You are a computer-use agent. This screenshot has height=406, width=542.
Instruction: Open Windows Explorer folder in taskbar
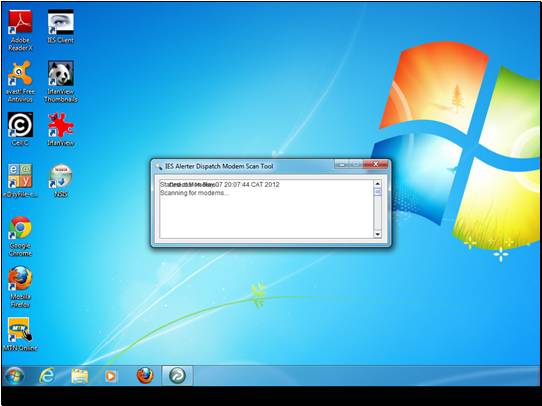pyautogui.click(x=80, y=376)
